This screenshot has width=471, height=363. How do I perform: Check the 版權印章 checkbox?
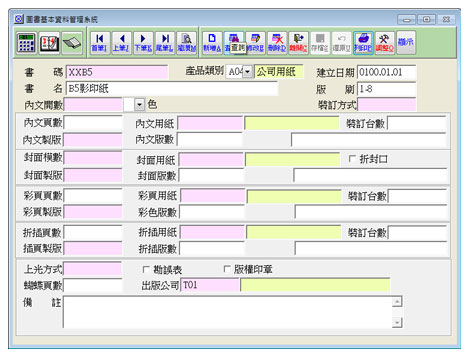227,269
